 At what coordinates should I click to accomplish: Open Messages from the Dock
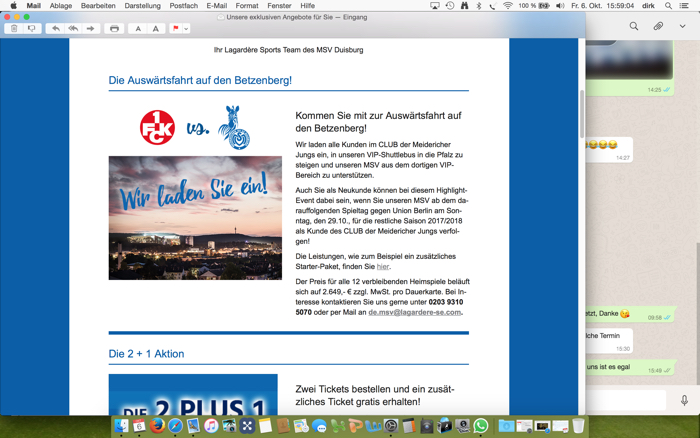pyautogui.click(x=319, y=426)
